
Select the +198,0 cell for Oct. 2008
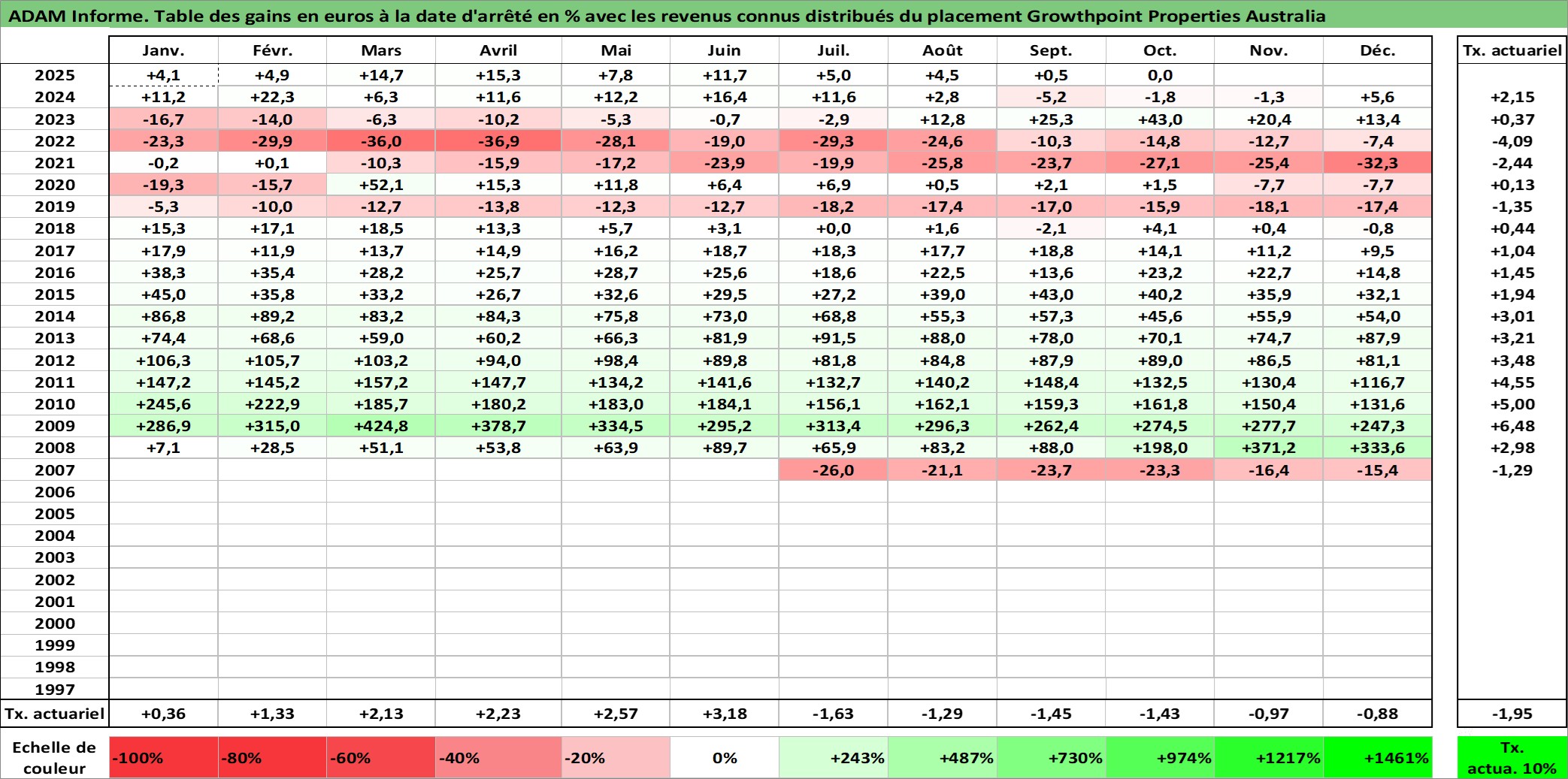(1160, 448)
